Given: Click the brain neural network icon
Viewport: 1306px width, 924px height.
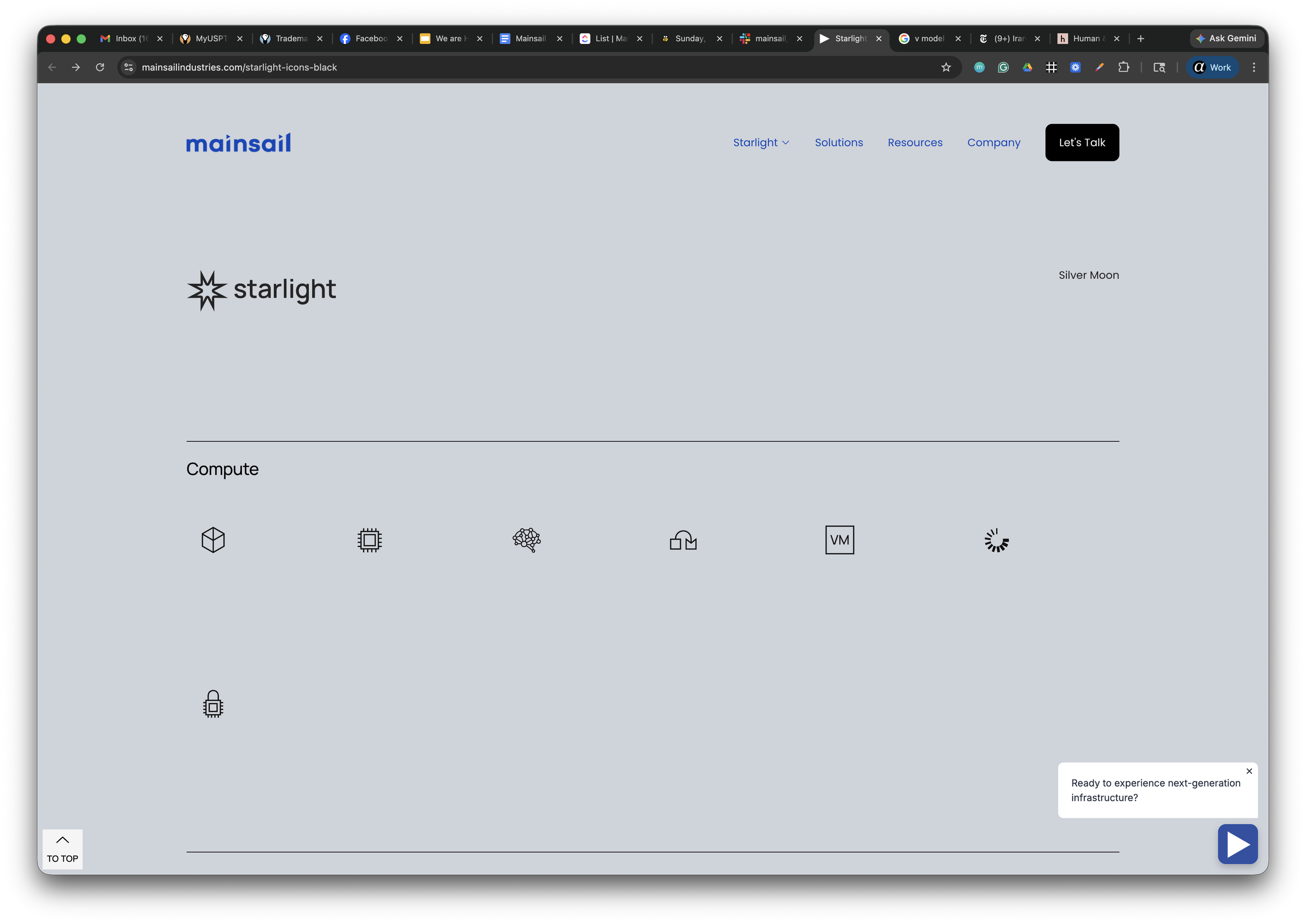Looking at the screenshot, I should point(527,540).
